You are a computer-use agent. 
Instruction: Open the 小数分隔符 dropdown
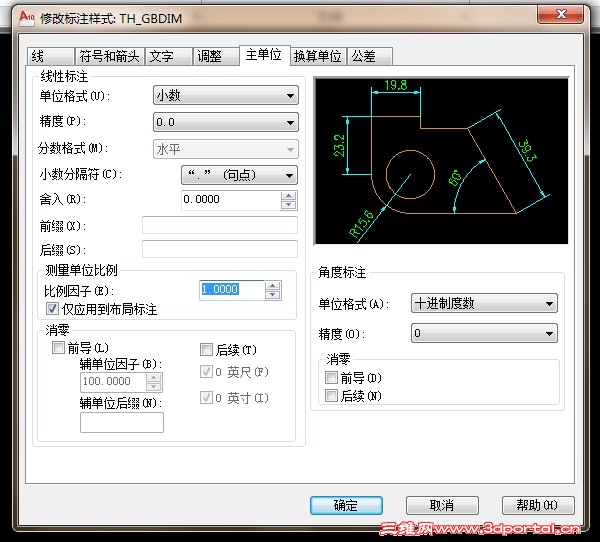point(239,175)
